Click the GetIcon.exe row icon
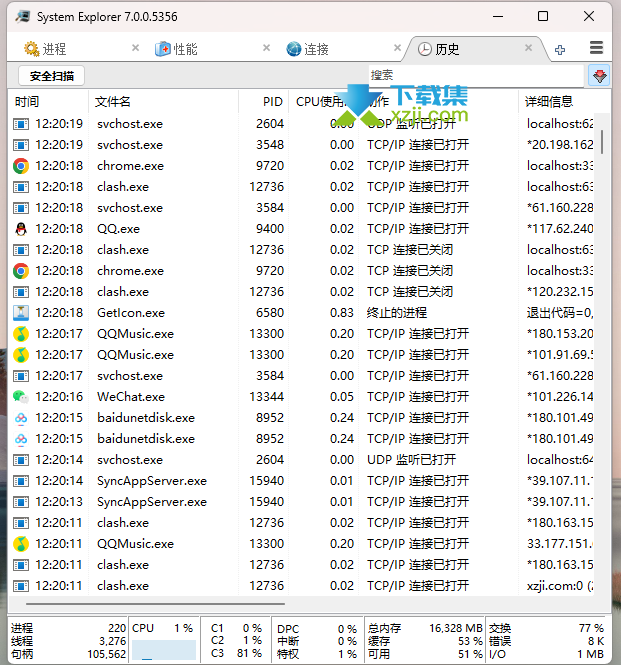This screenshot has width=621, height=665. pos(21,313)
